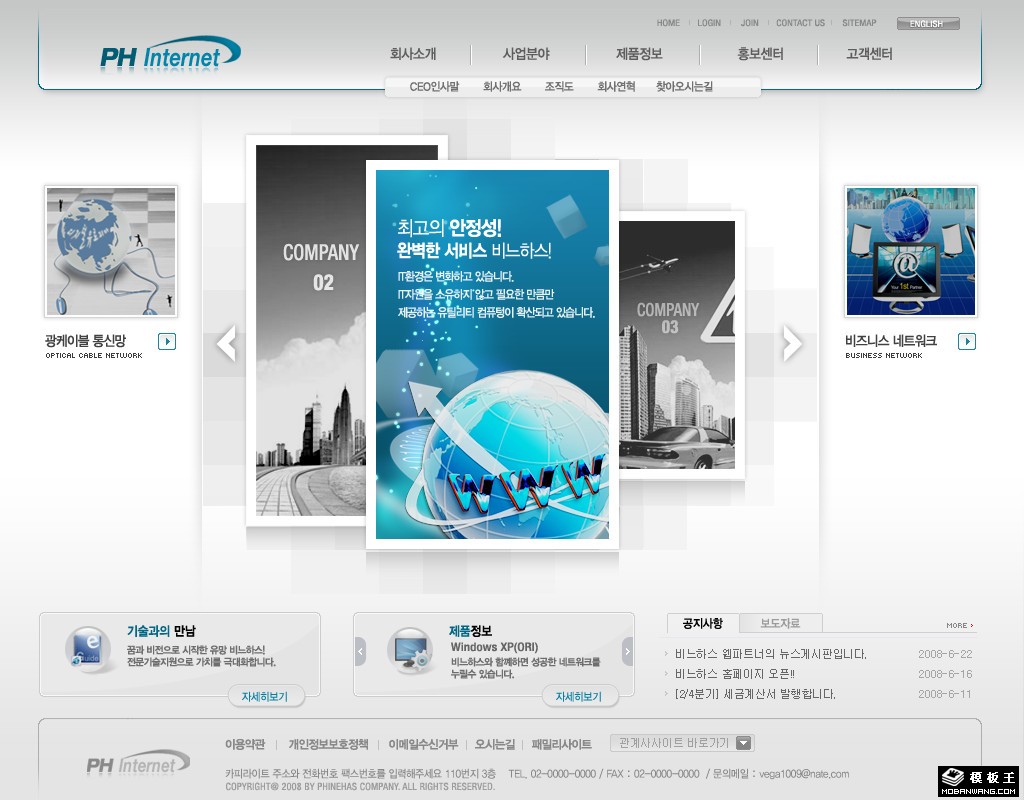Screen dimensions: 1024x800
Task: Click the 광케이블 통신망 title text
Action: 86,340
